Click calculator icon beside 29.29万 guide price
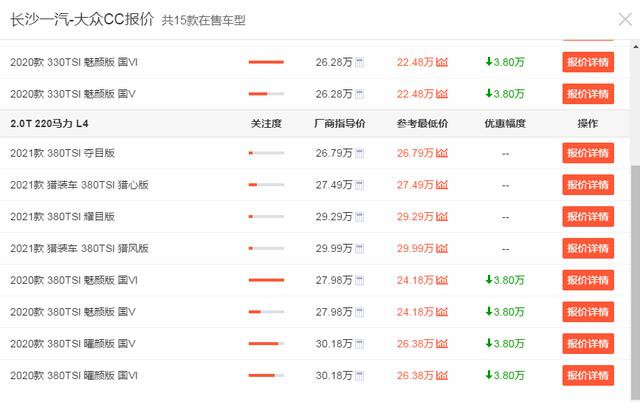Screen dimensions: 640x402 tap(359, 217)
